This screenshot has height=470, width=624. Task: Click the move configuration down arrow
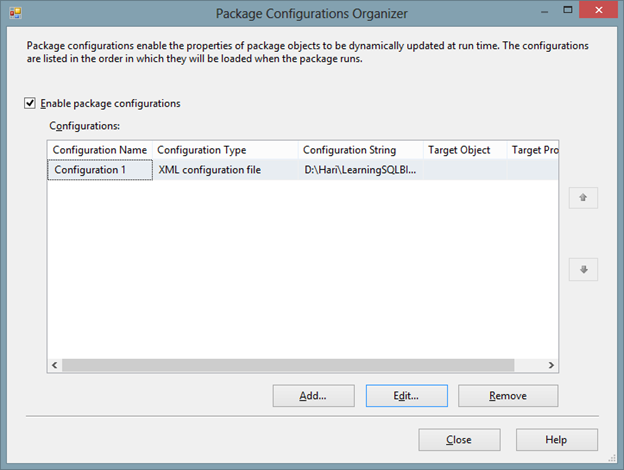583,269
